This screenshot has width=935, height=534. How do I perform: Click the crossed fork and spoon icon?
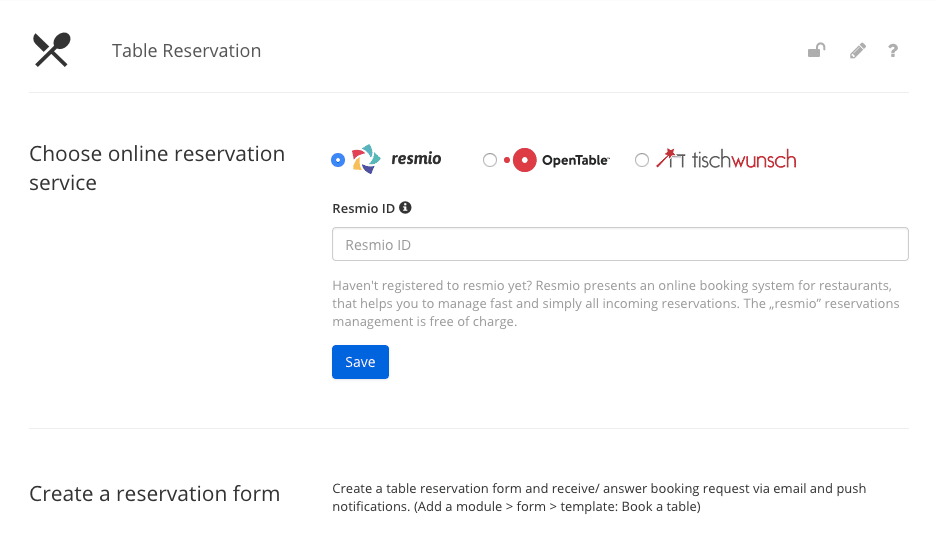click(x=52, y=49)
